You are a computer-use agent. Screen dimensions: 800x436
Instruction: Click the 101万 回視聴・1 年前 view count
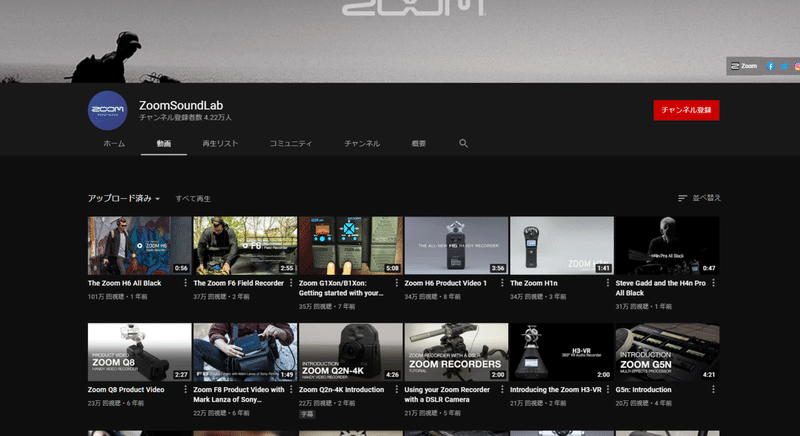(x=117, y=297)
